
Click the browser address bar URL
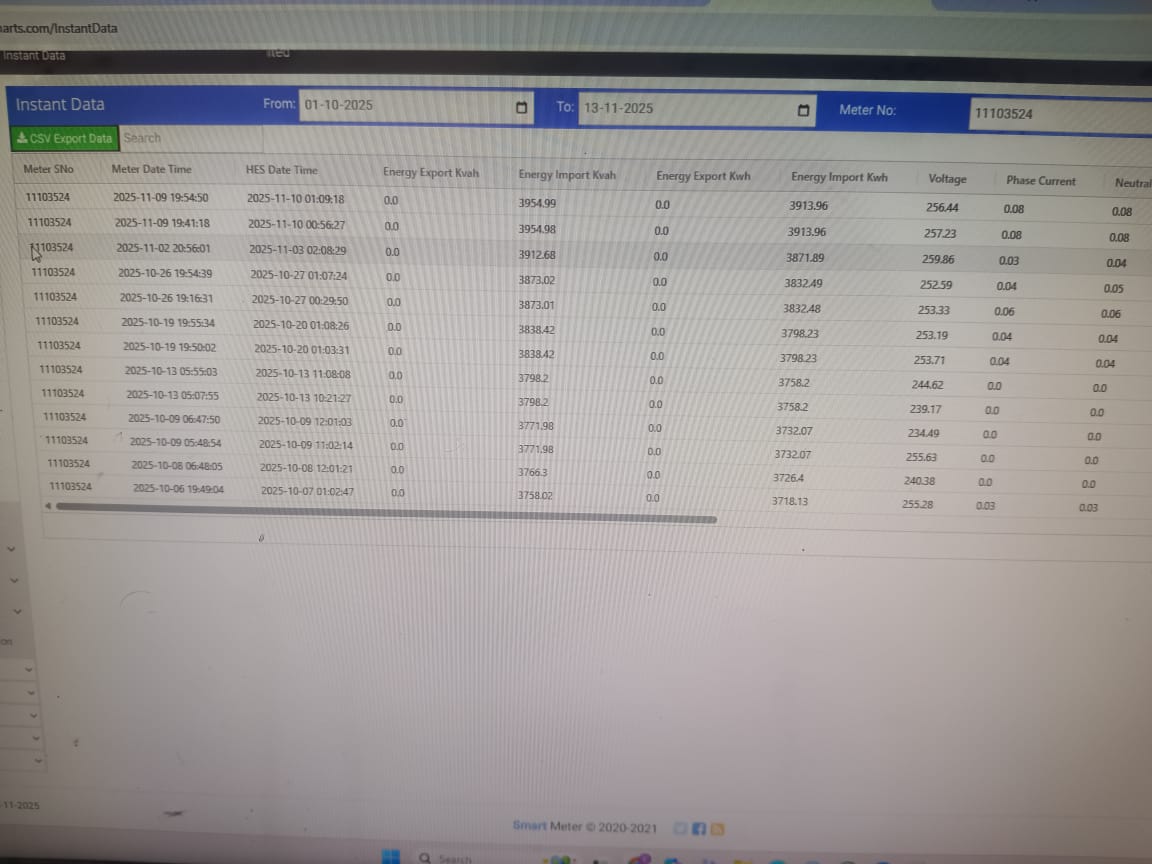59,29
